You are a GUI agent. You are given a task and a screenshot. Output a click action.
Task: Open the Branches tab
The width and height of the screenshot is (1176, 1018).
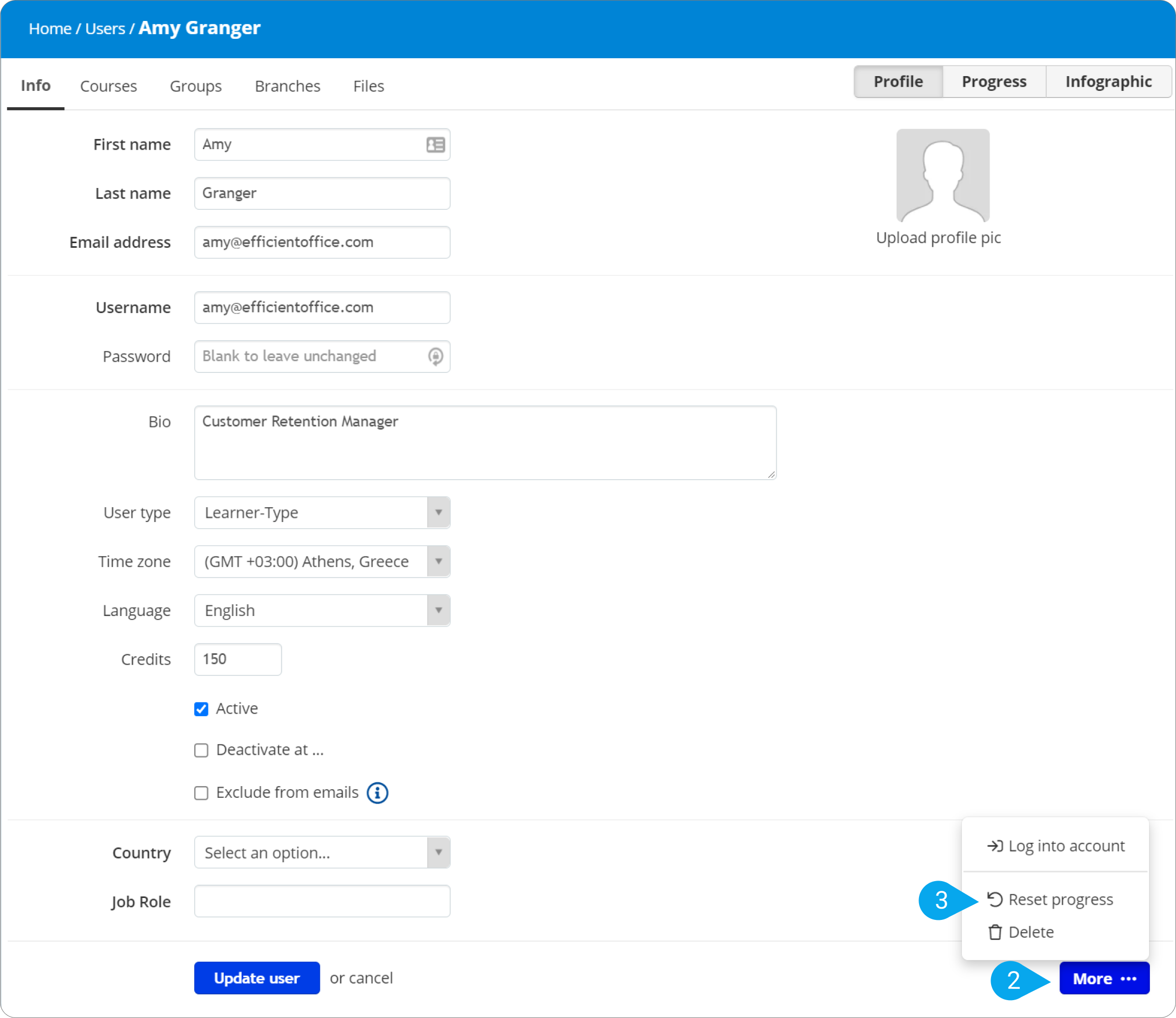287,86
